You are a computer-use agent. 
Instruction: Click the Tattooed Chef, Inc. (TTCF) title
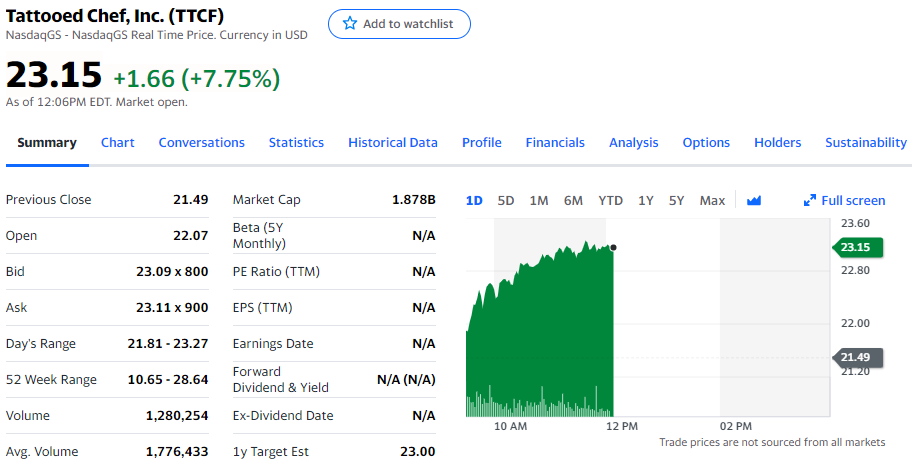point(115,16)
